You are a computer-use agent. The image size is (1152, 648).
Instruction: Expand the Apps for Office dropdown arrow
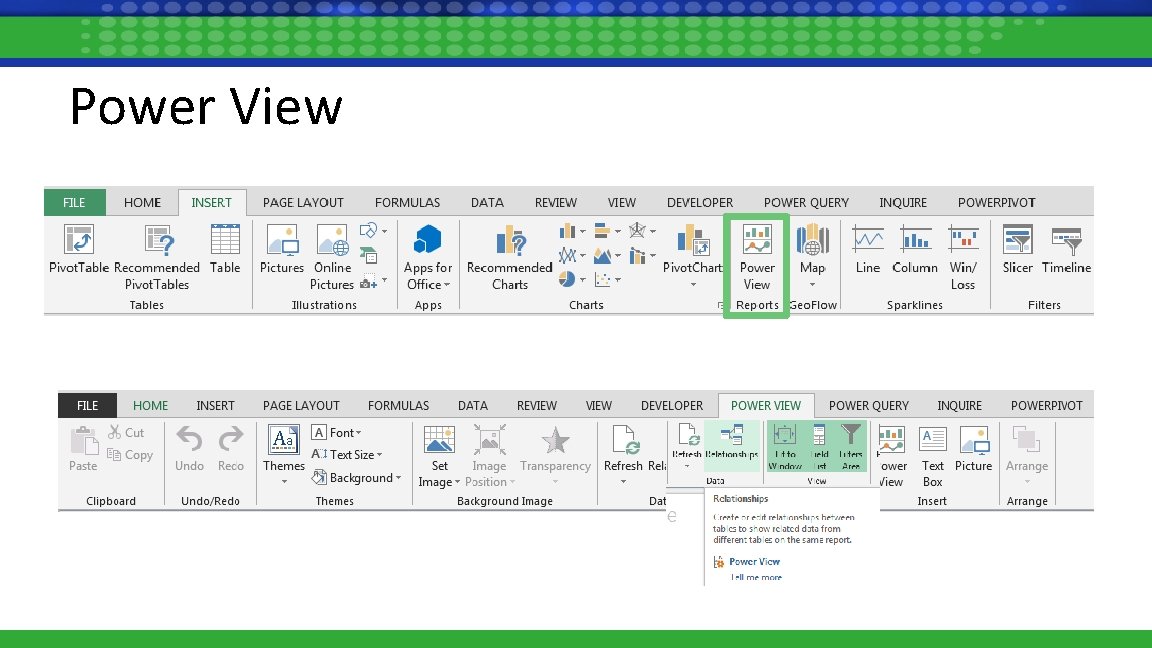(447, 285)
